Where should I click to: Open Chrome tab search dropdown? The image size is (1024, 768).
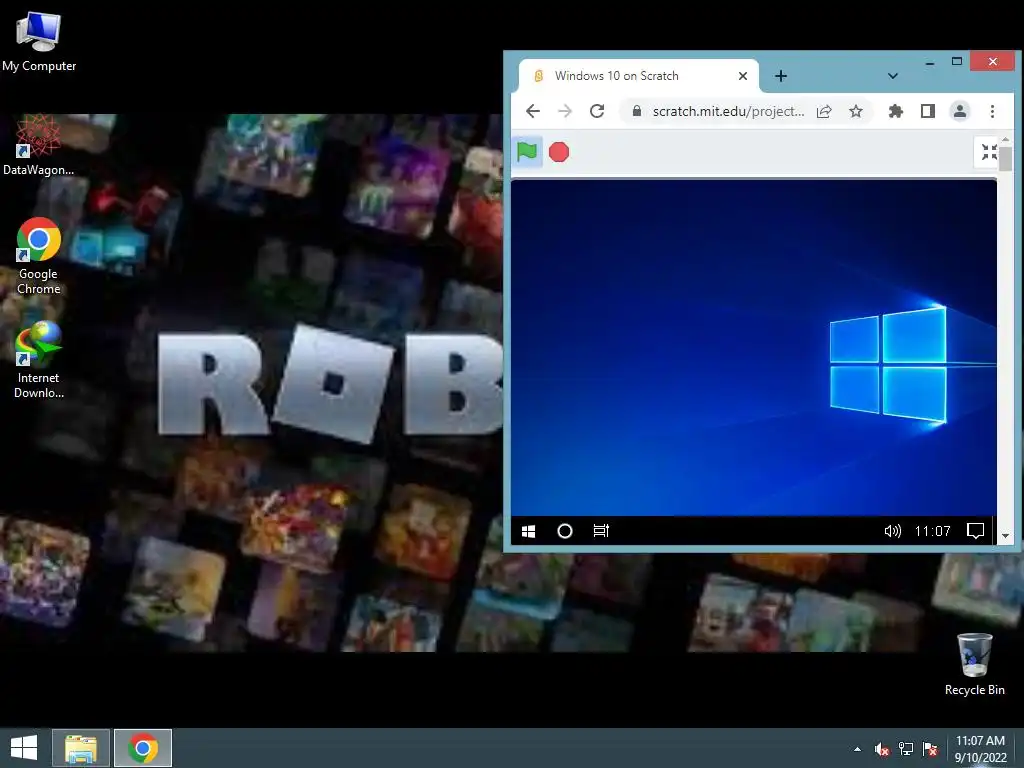(893, 76)
